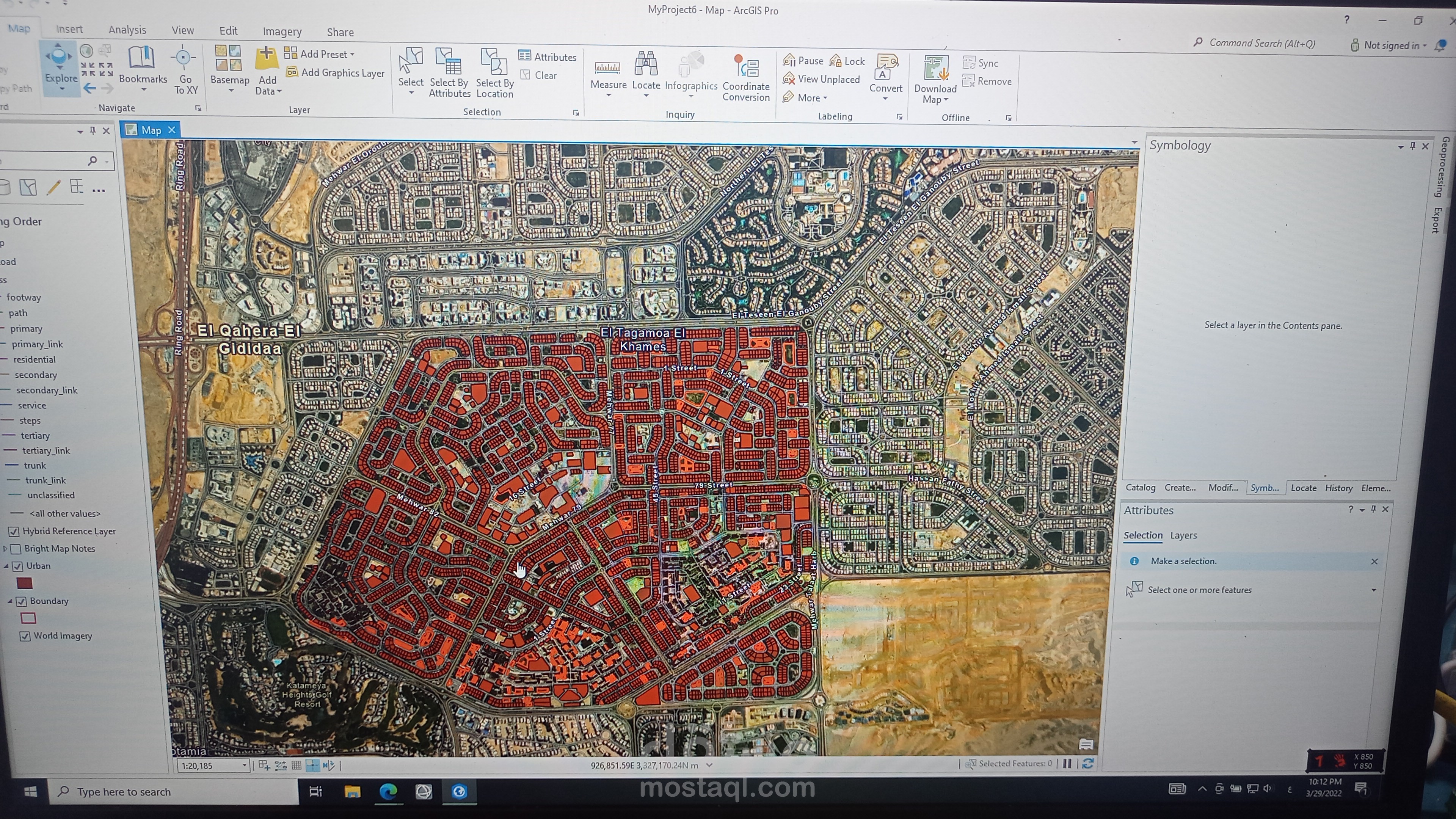Enable the Bright Map Notes layer
Image resolution: width=1456 pixels, height=819 pixels.
[x=16, y=549]
